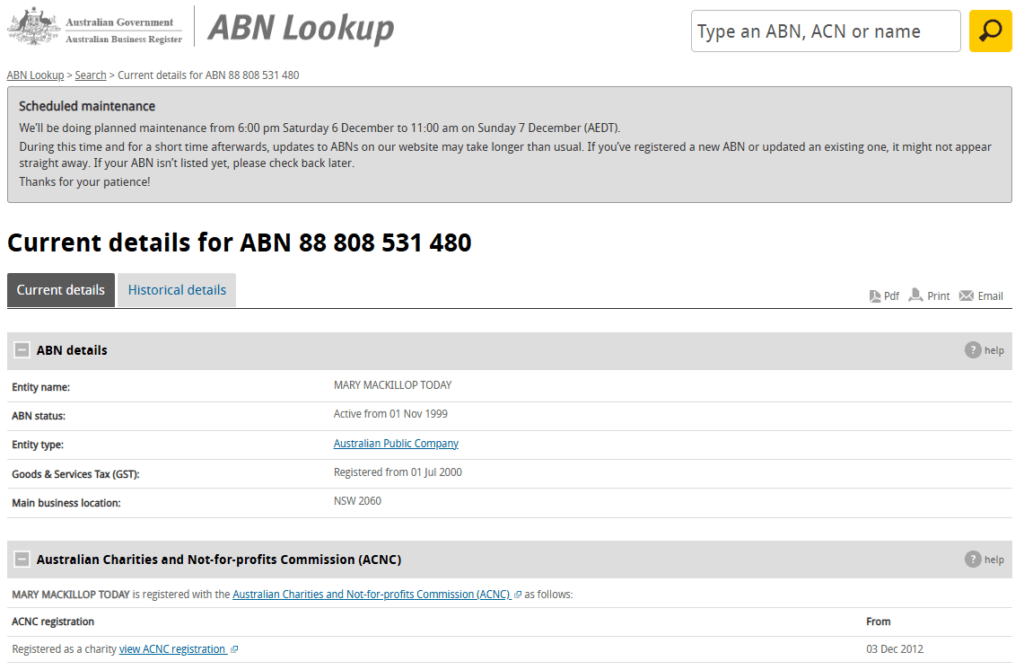Collapse the ACNC section
This screenshot has height=670, width=1024.
[21, 559]
